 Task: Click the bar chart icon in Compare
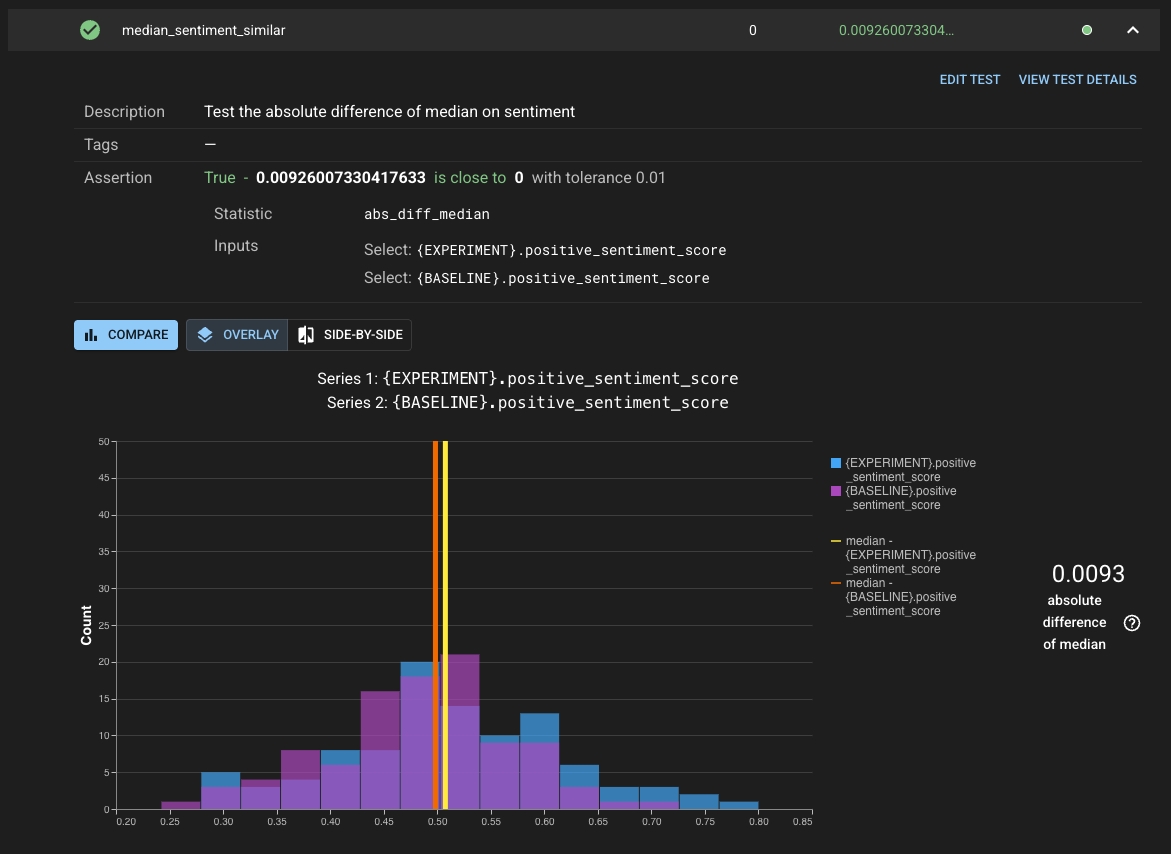click(92, 335)
